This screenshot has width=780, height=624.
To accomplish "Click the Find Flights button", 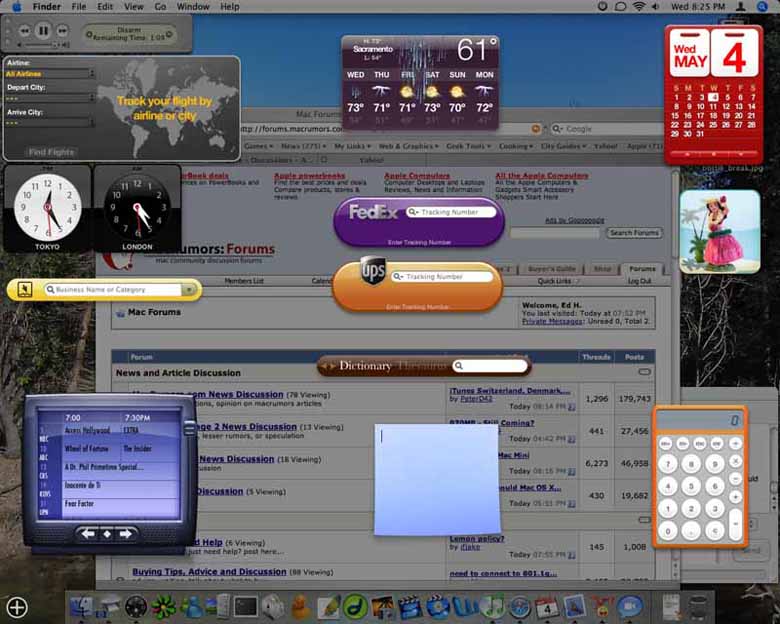I will 51,152.
